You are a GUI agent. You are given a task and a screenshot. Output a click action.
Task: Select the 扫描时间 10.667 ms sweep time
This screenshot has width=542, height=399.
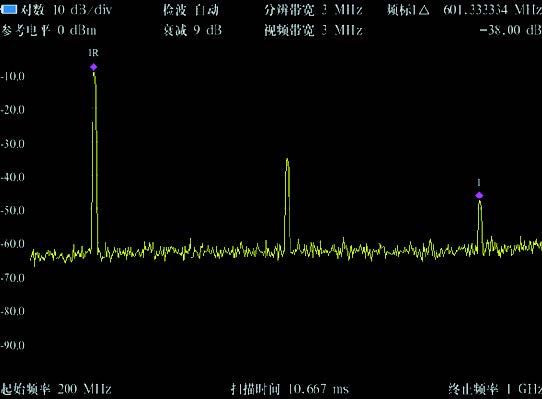click(x=290, y=389)
